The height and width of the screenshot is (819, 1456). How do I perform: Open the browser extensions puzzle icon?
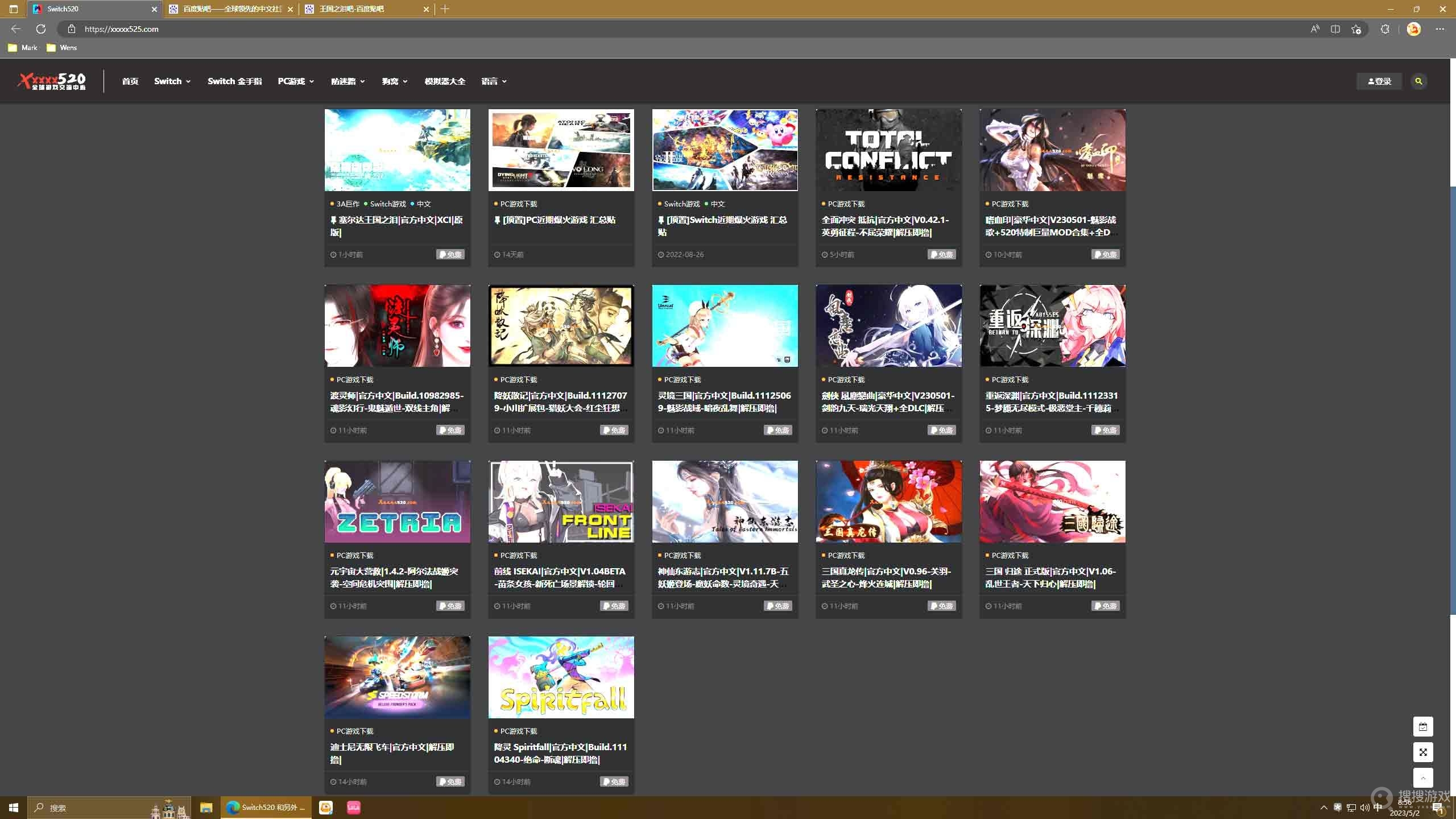click(1385, 29)
